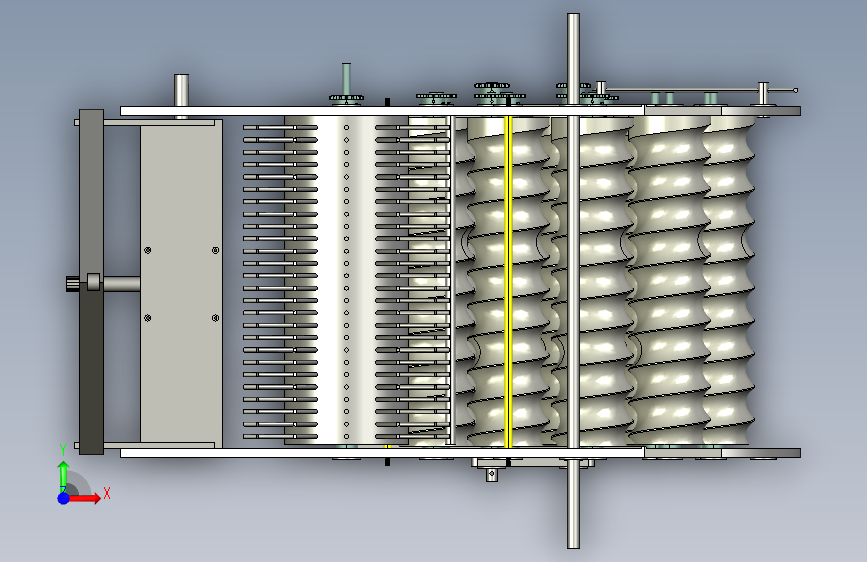Select the splined shaft stub at far left
Screen dimensions: 867x562
click(x=73, y=284)
